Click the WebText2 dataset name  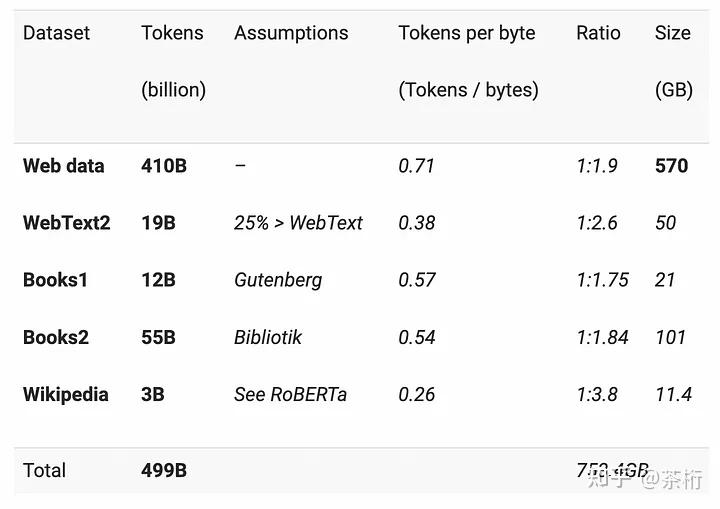66,223
